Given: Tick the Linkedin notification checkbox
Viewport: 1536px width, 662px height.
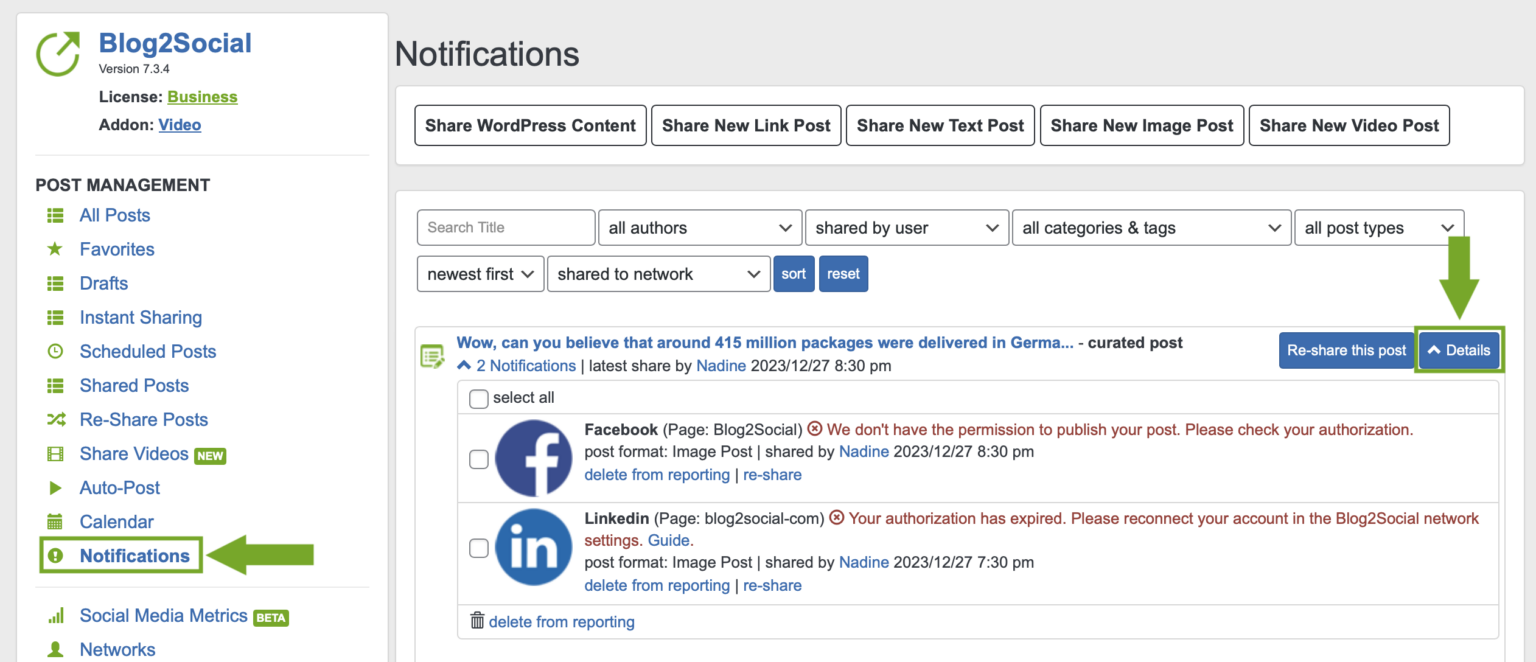Looking at the screenshot, I should click(479, 548).
